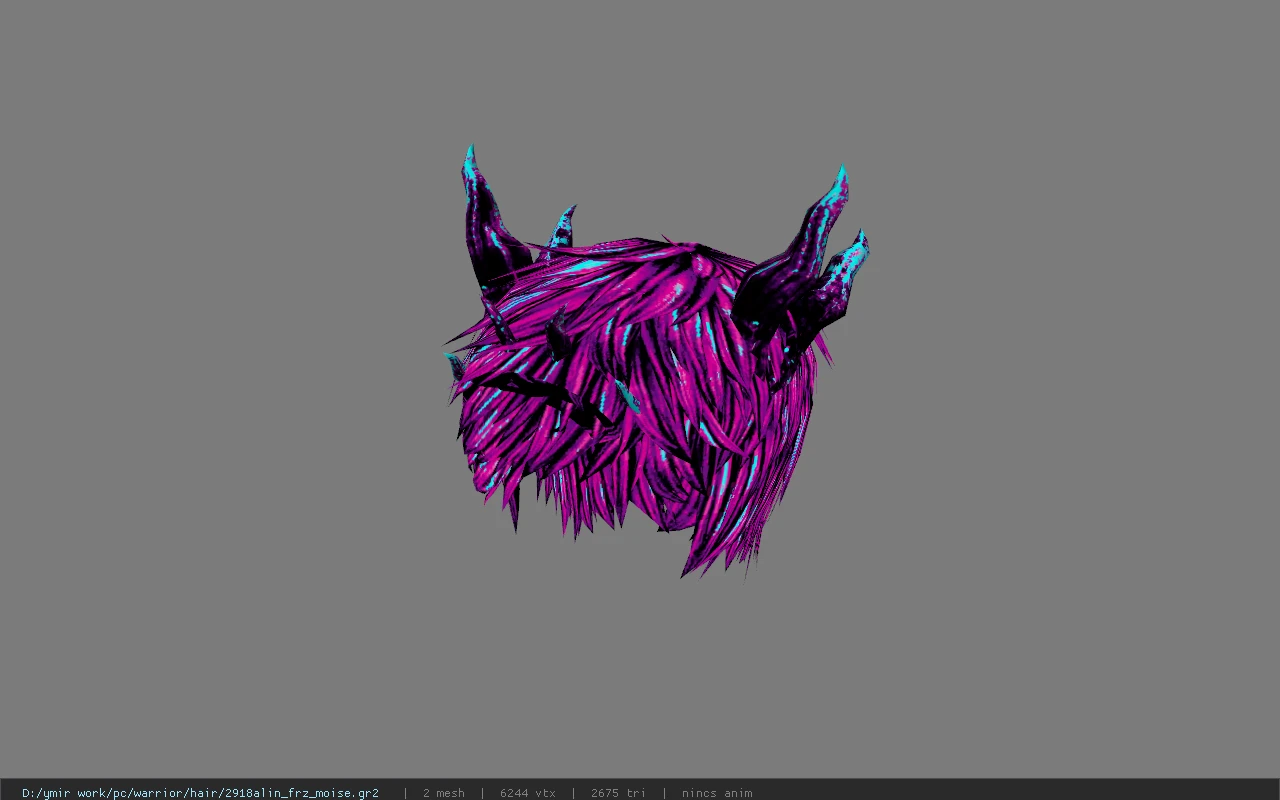Click the loaded .gr2 file path in status bar
Image resolution: width=1280 pixels, height=800 pixels.
click(x=200, y=793)
